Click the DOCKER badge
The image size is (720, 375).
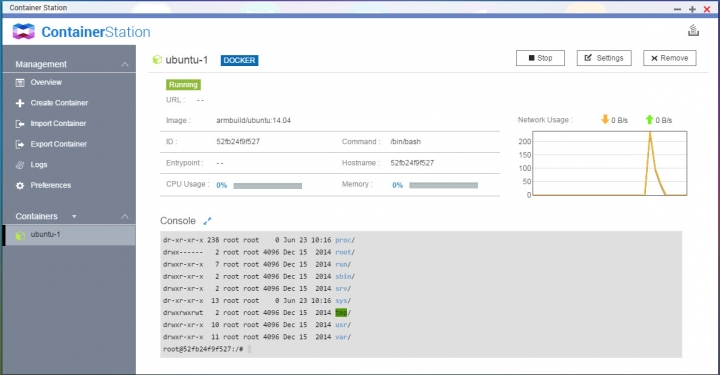click(239, 60)
